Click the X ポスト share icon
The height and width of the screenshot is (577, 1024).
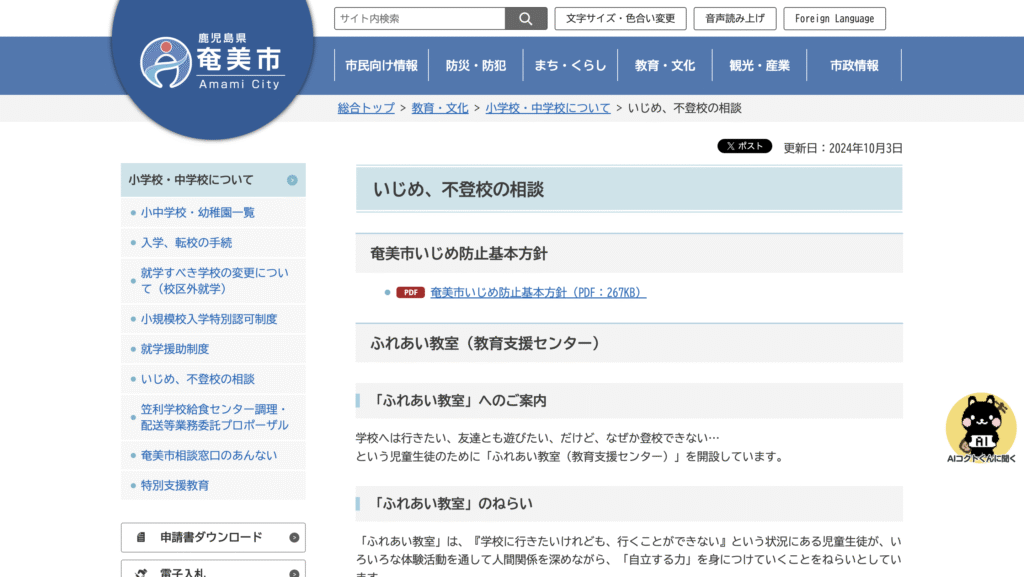pyautogui.click(x=744, y=145)
